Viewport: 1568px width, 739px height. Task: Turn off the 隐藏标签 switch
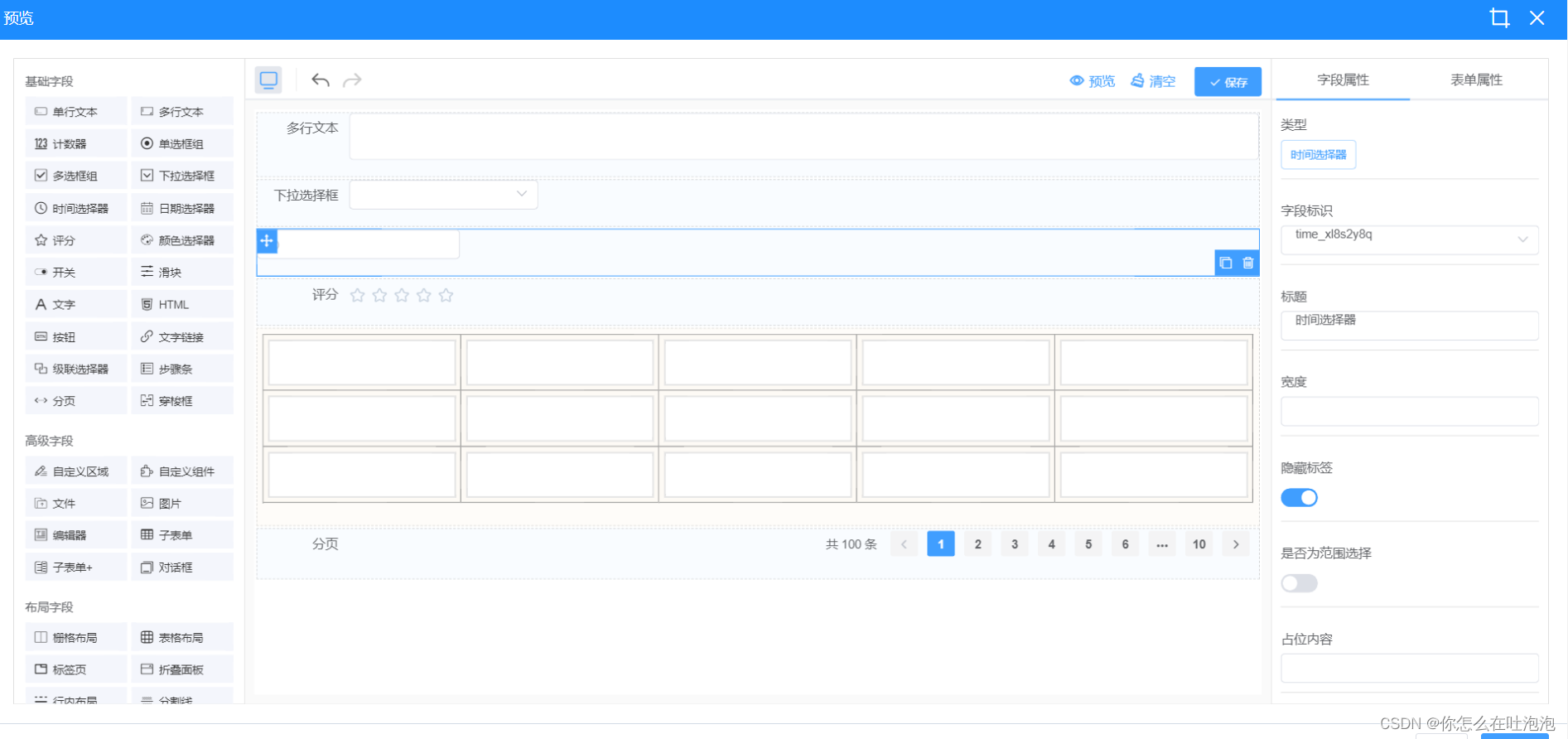(1299, 498)
